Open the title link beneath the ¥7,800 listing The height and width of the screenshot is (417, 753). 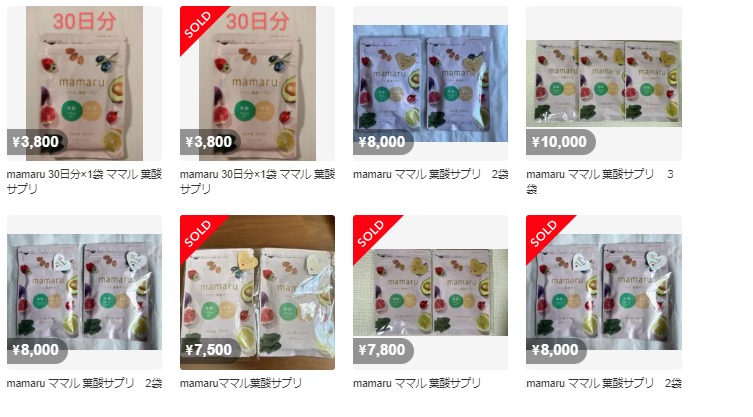coord(417,383)
